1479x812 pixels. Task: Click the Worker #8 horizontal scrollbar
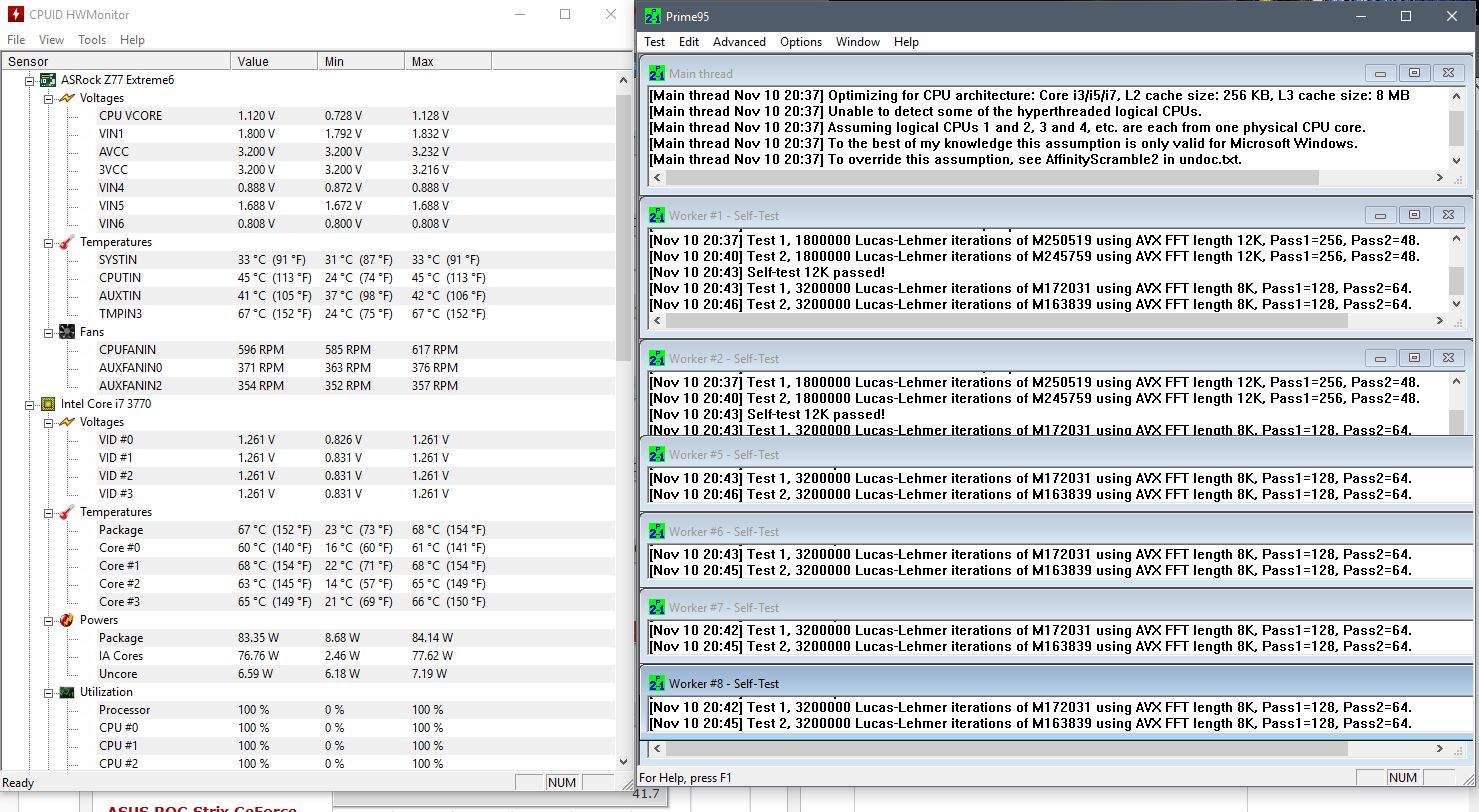point(1047,748)
